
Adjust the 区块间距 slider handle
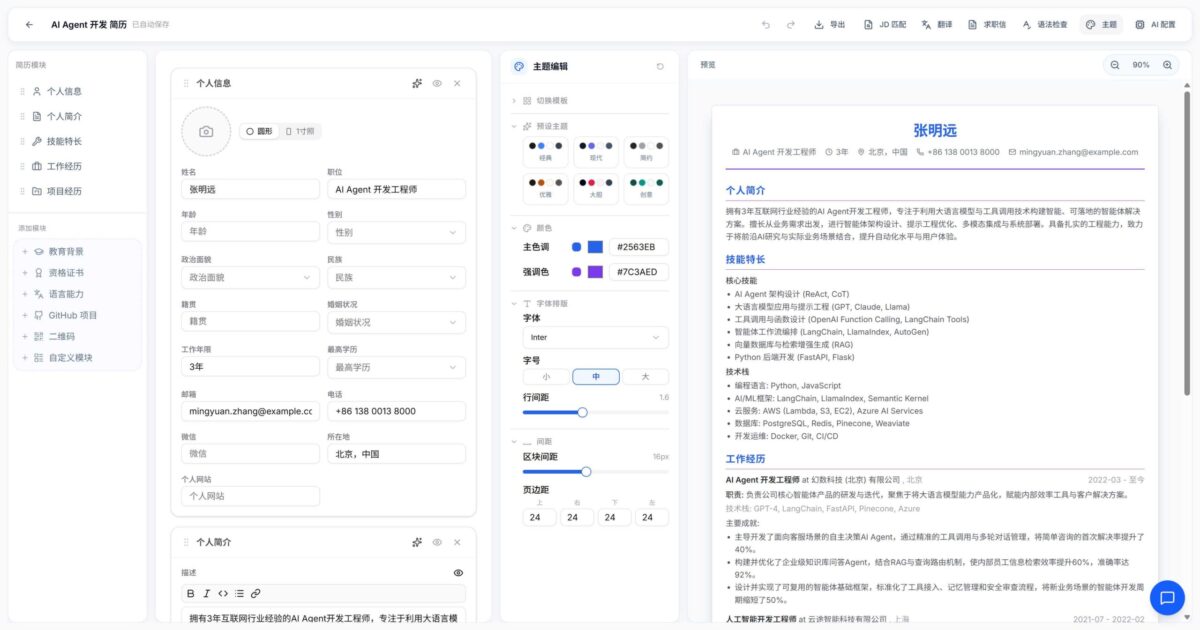click(586, 471)
